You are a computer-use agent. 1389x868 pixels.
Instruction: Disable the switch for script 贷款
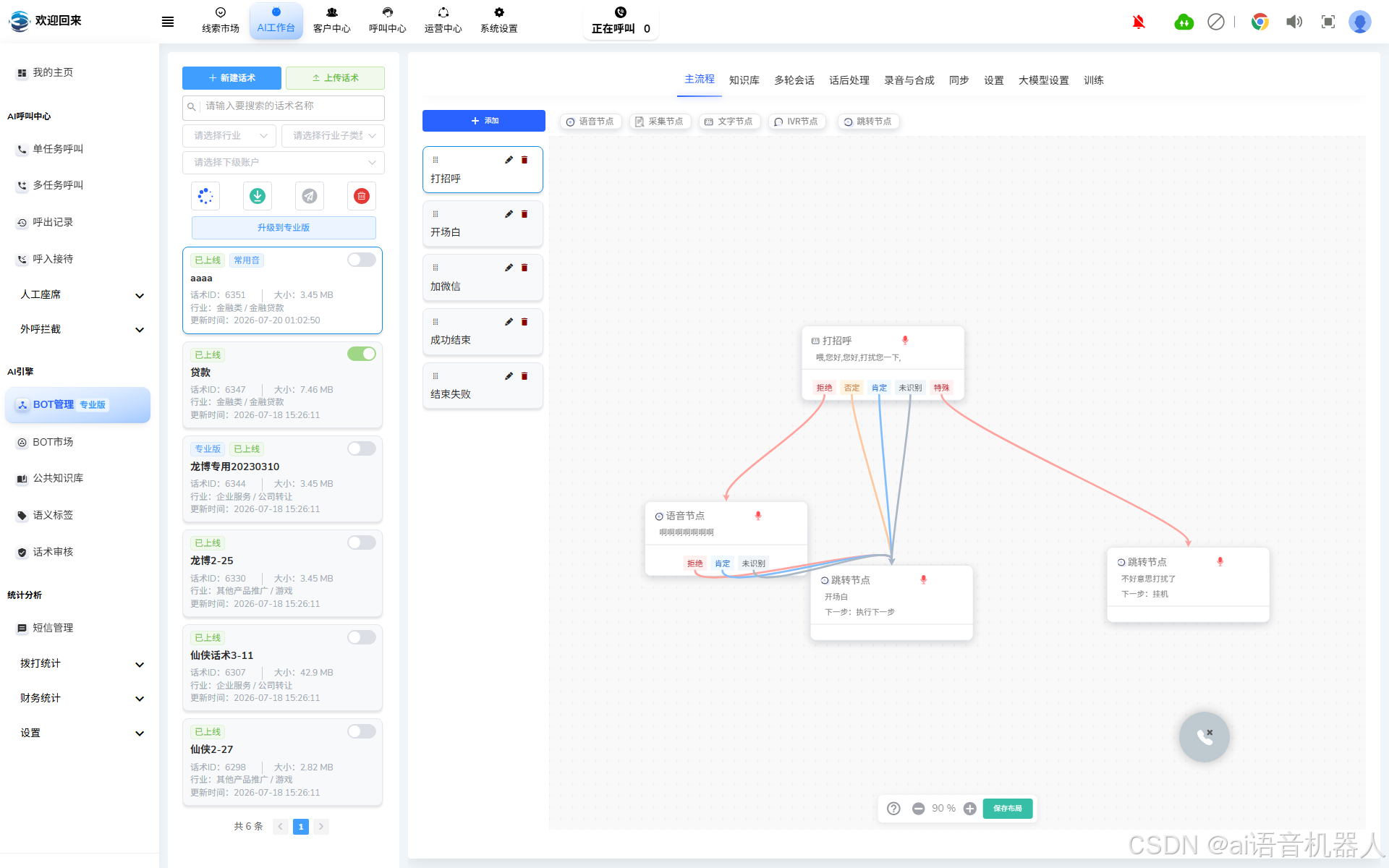click(362, 354)
